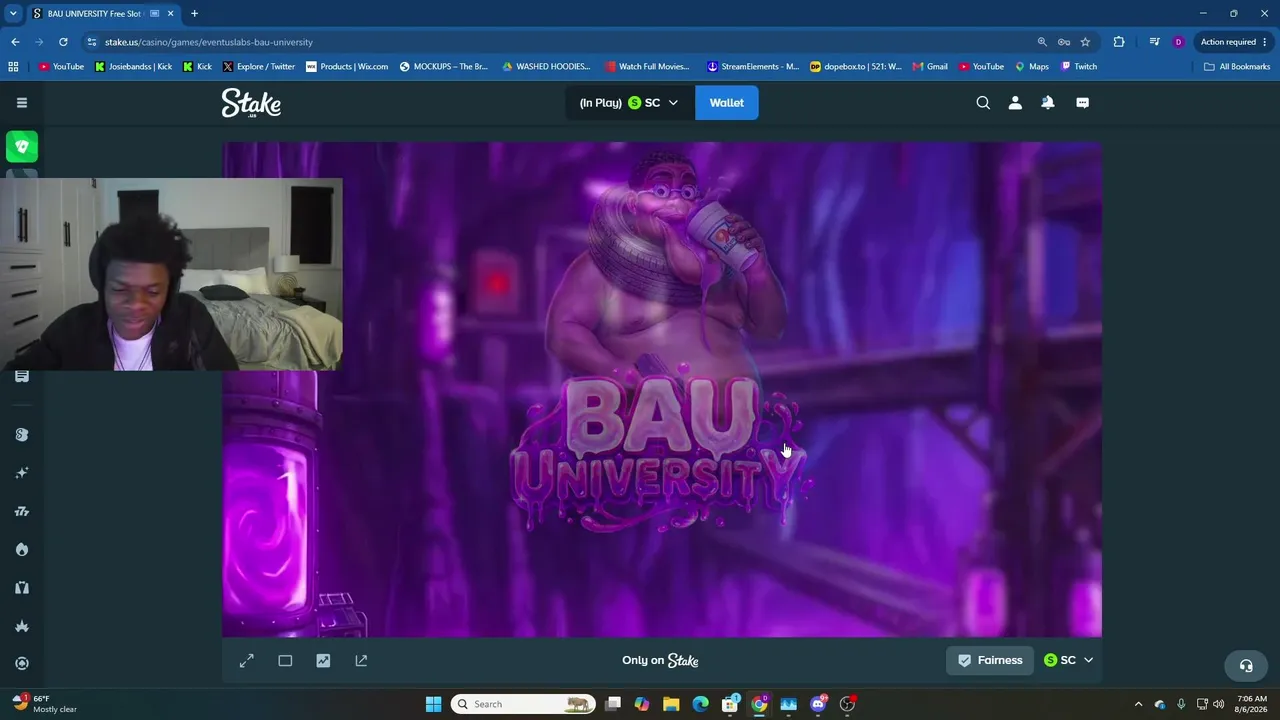Open Stake site search magnifier
This screenshot has width=1280, height=720.
[x=983, y=103]
